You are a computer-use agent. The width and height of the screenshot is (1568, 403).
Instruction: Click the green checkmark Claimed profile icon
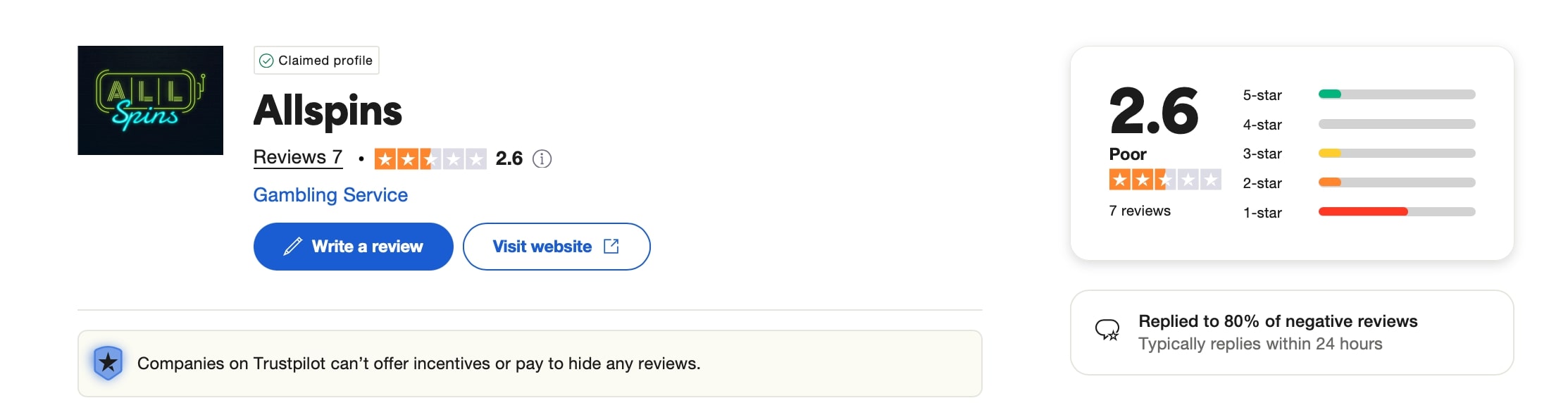(x=266, y=61)
